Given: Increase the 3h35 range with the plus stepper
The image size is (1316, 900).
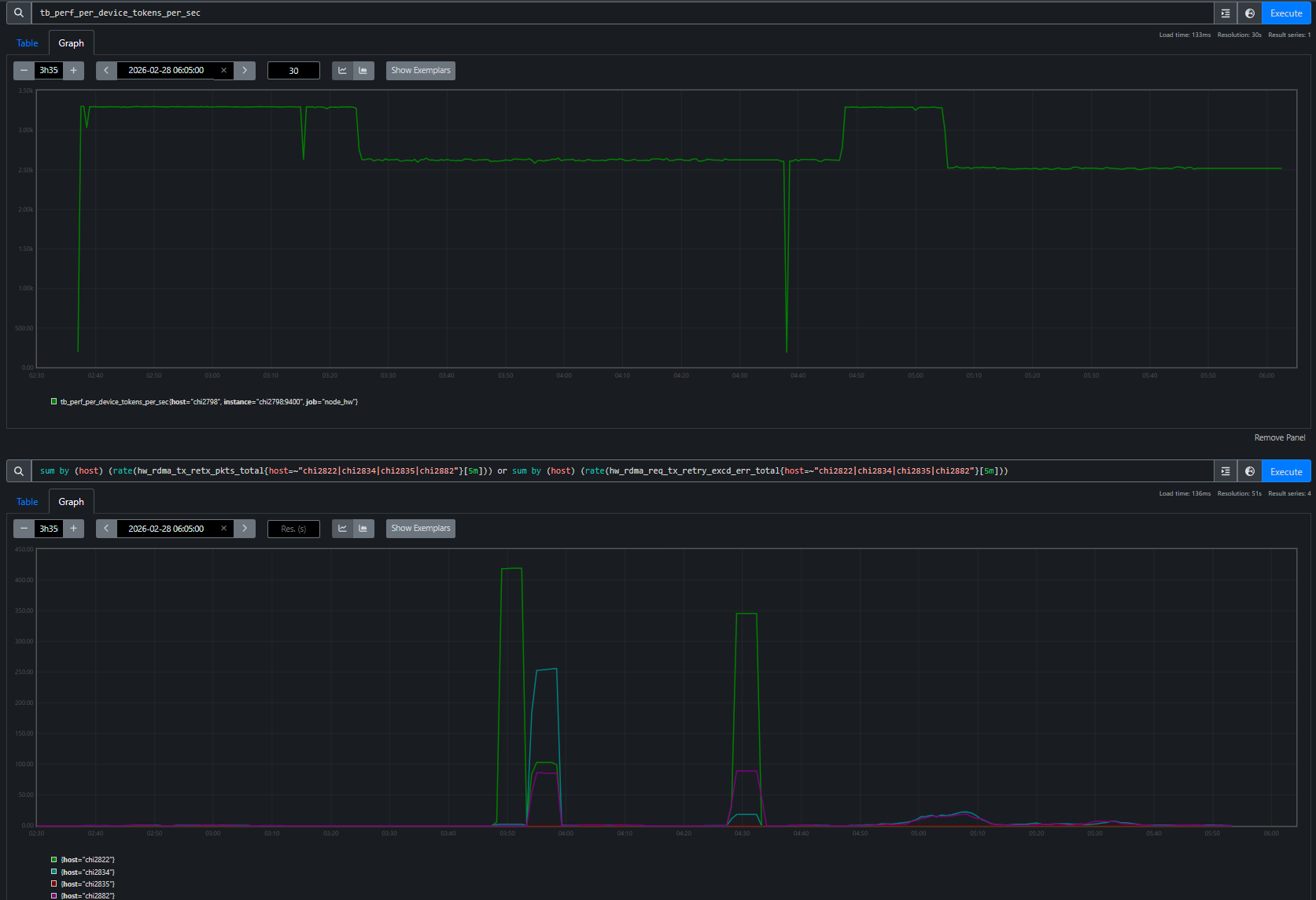Looking at the screenshot, I should (x=73, y=70).
